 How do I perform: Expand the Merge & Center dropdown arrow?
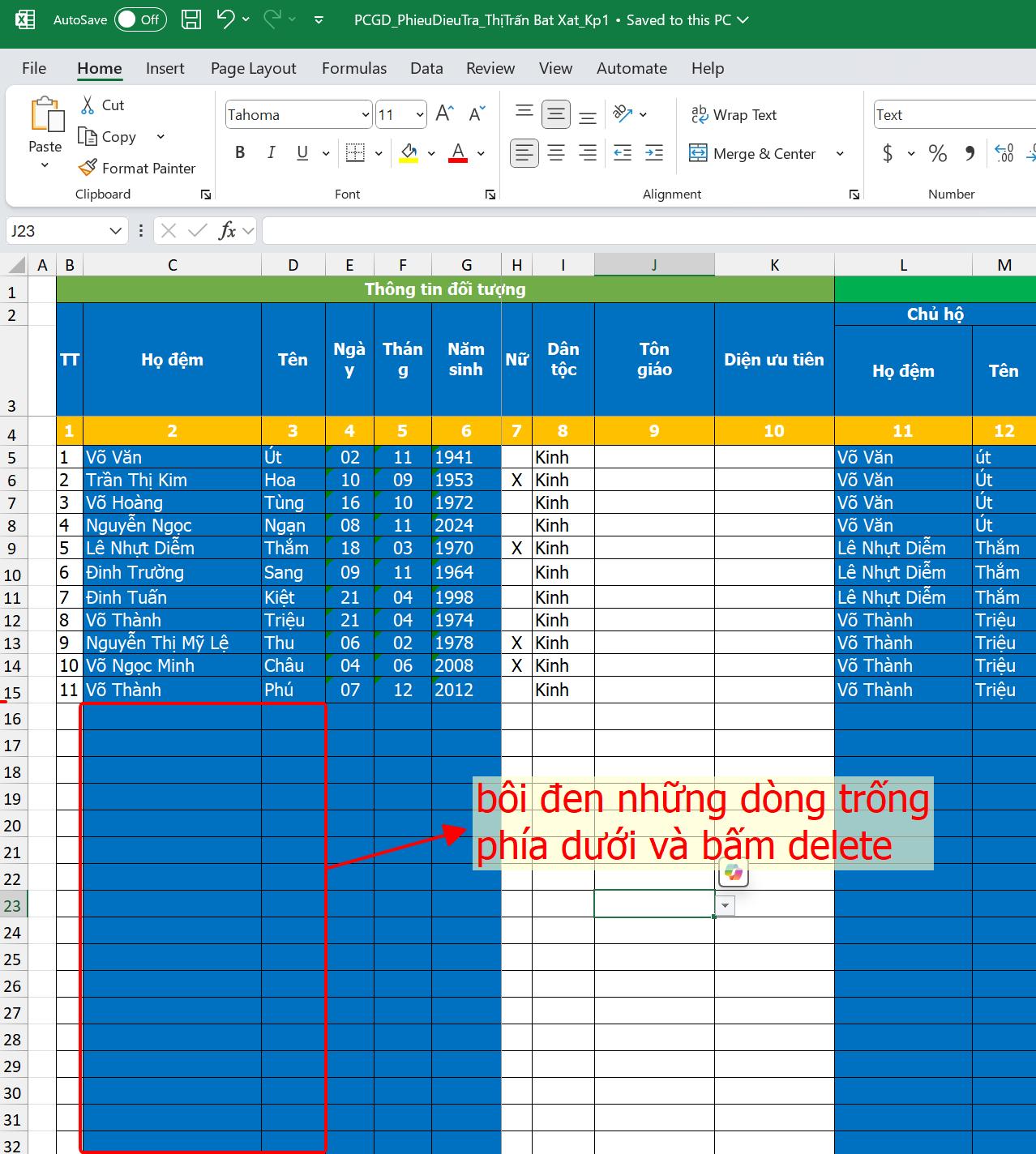(840, 153)
